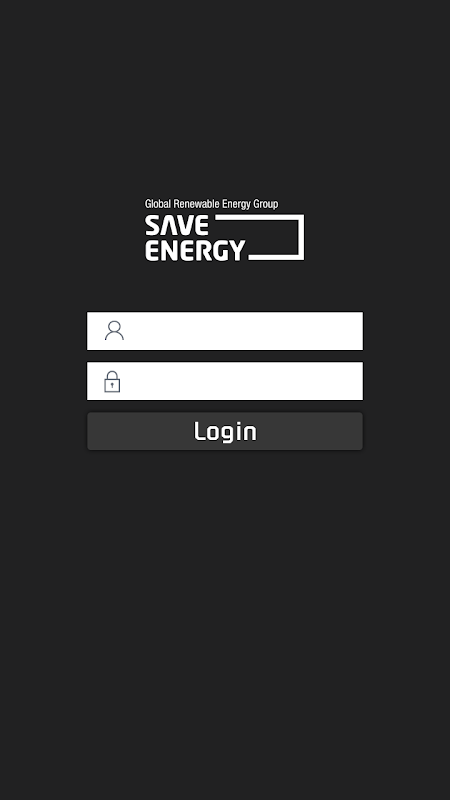Viewport: 450px width, 800px height.
Task: Click the Login button
Action: pyautogui.click(x=225, y=431)
